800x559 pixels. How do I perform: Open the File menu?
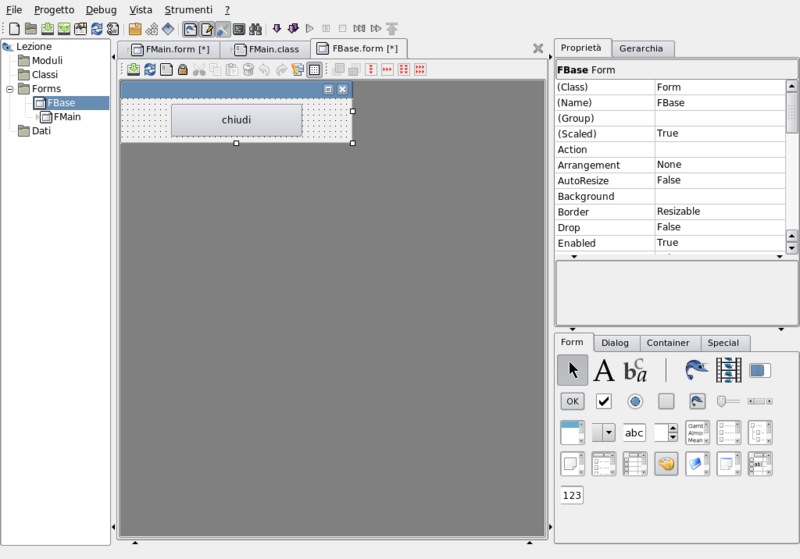[14, 10]
